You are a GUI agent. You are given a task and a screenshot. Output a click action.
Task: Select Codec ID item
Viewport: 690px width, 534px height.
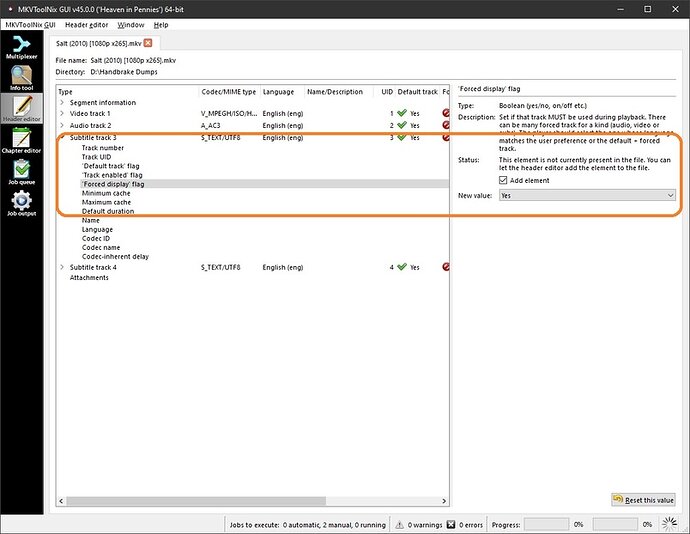coord(96,238)
